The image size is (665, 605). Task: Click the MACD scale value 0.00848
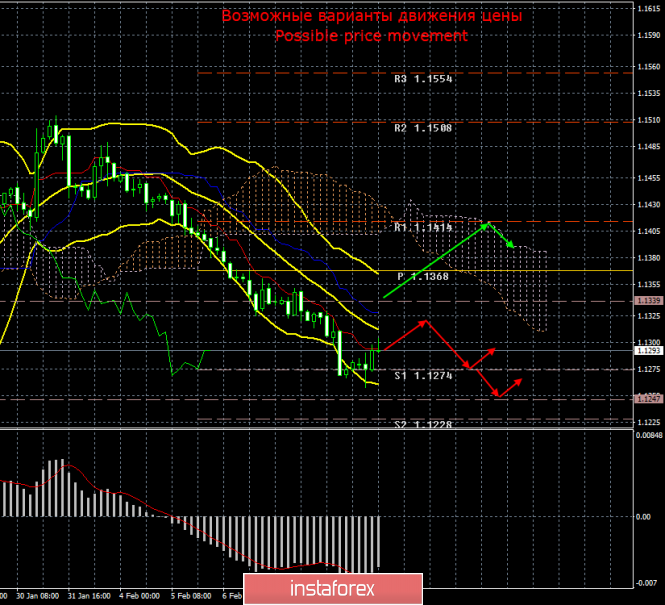649,435
